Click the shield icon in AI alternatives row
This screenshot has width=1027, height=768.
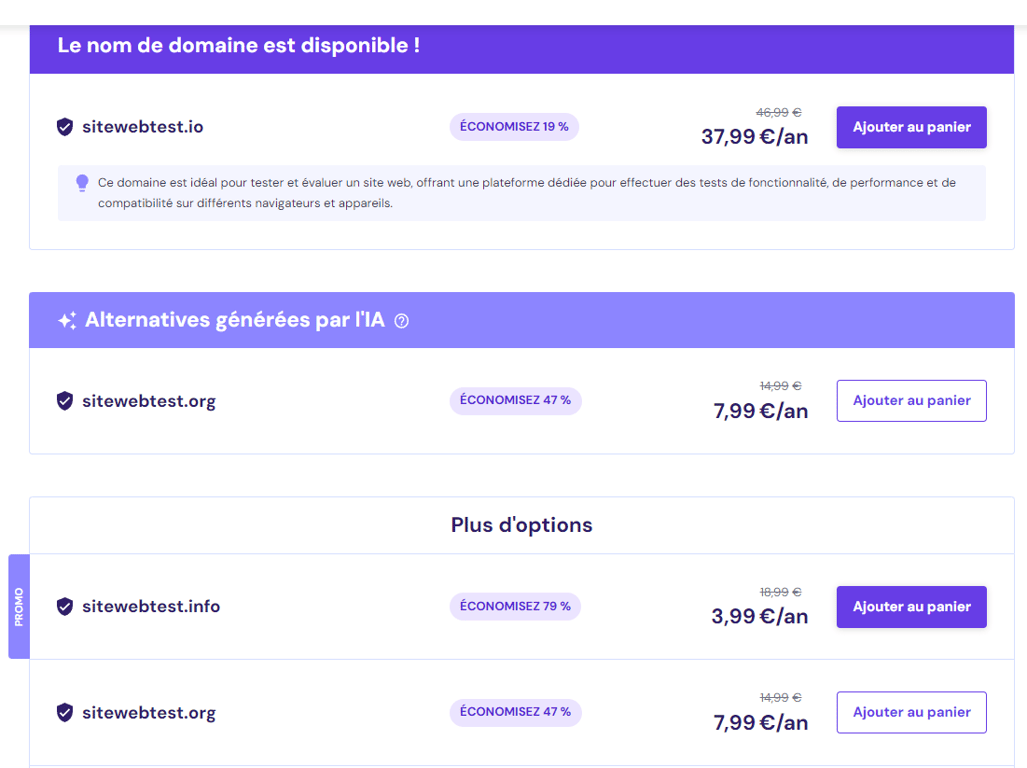[65, 401]
